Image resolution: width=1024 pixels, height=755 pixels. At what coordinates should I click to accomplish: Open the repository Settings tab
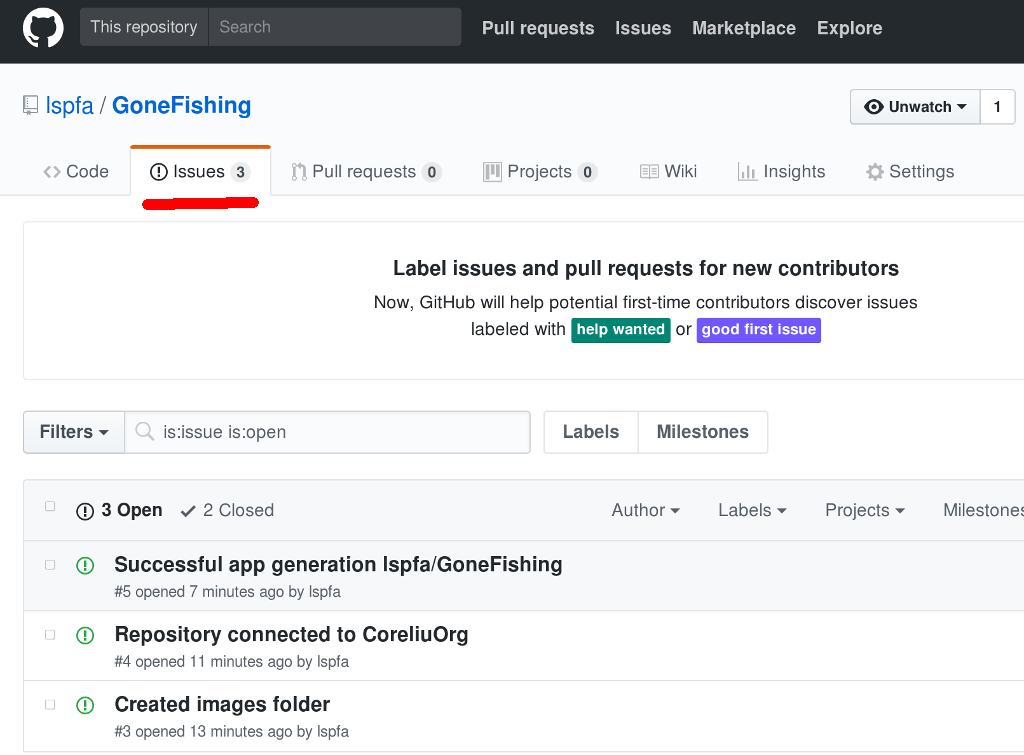[910, 171]
